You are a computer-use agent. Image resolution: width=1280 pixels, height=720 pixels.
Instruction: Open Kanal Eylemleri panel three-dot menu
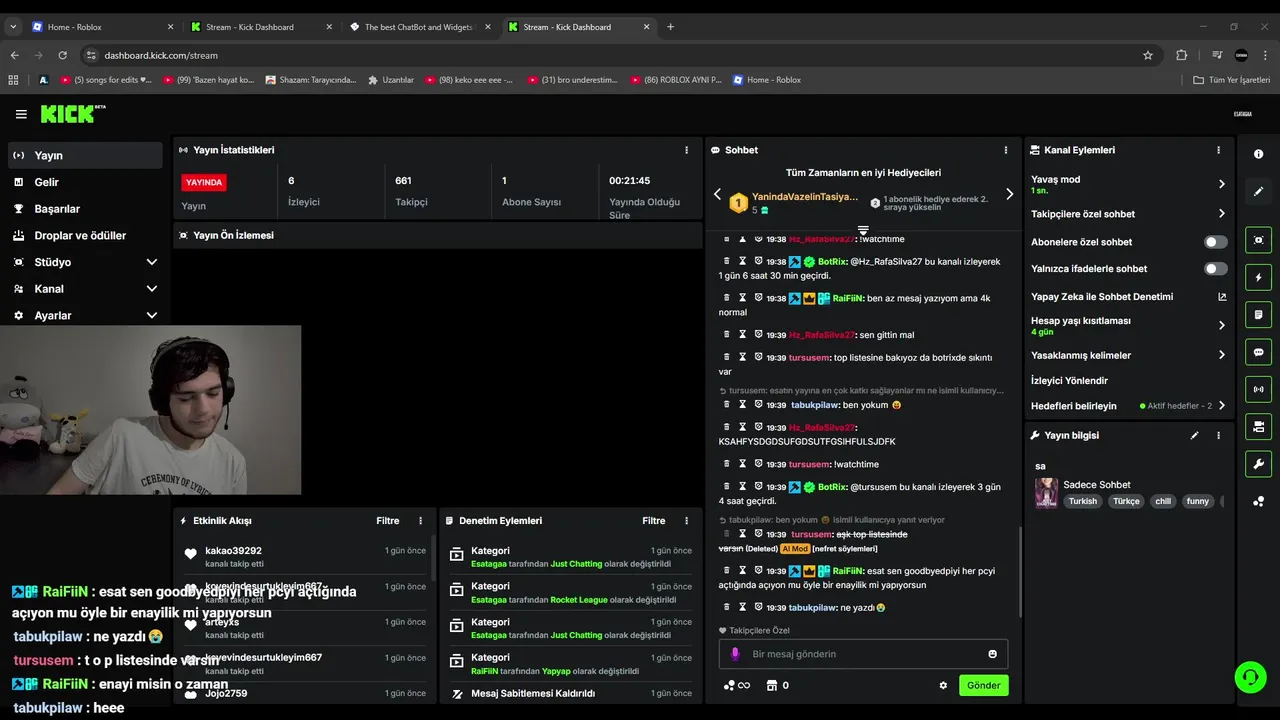[1218, 150]
